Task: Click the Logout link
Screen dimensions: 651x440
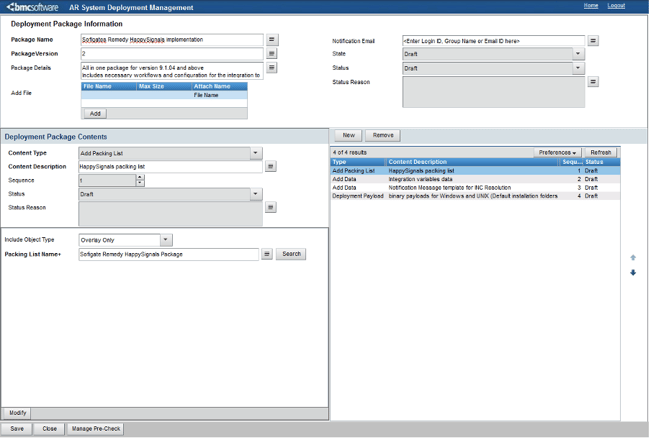Action: click(617, 6)
